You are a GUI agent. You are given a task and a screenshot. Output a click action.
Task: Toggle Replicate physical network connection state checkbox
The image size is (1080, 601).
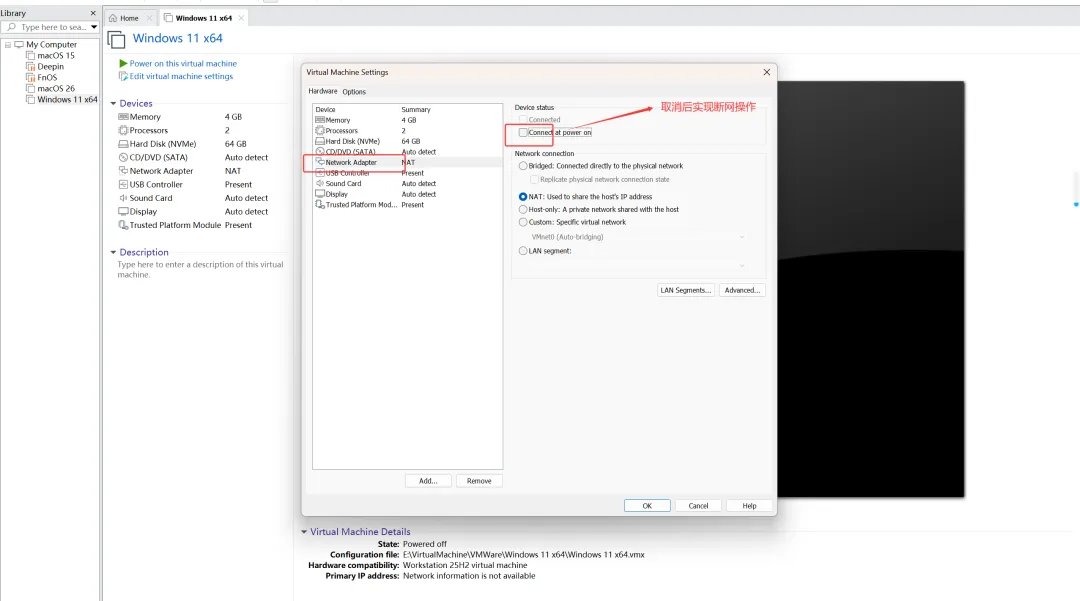pyautogui.click(x=534, y=180)
